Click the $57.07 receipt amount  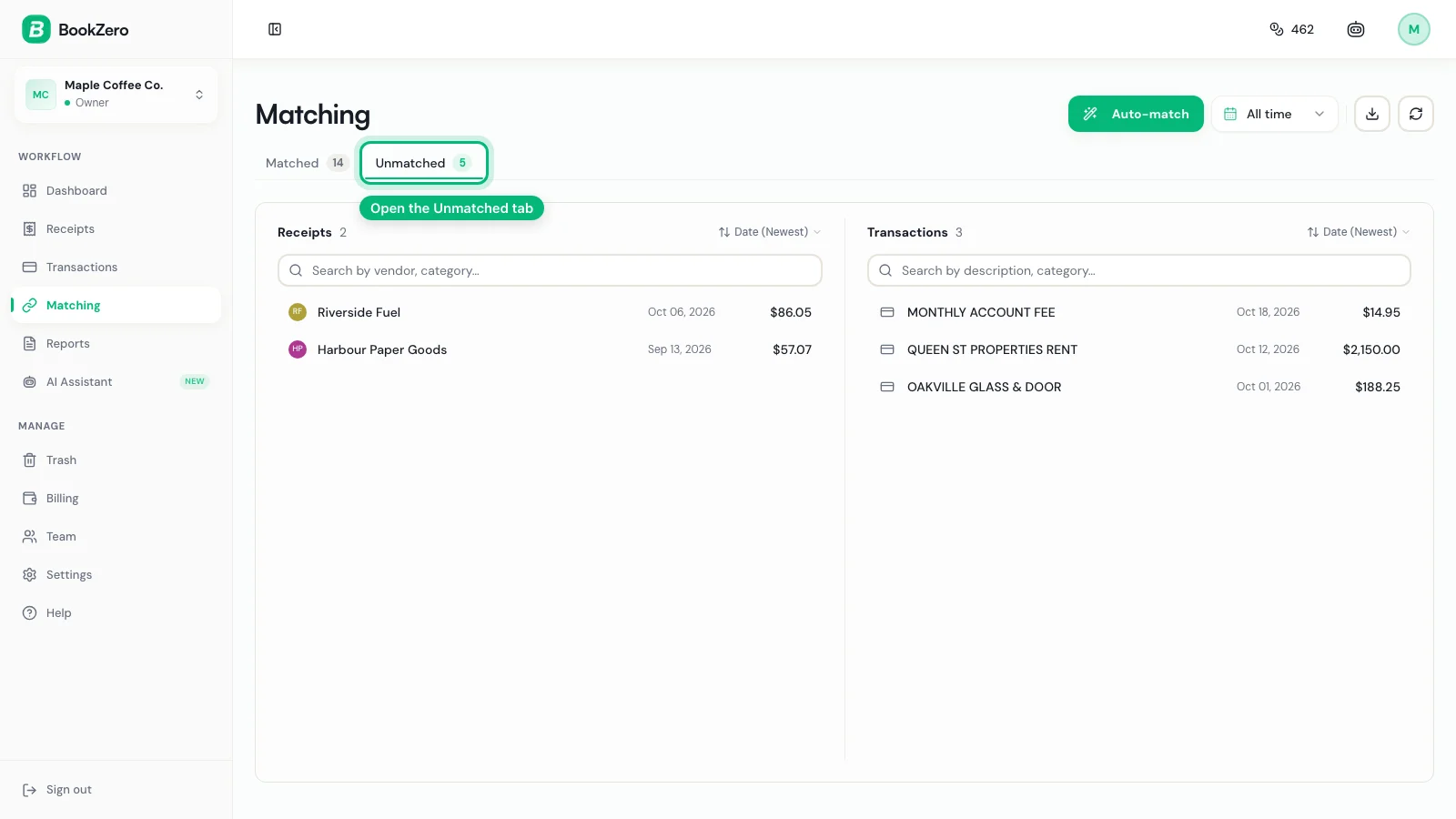coord(792,349)
